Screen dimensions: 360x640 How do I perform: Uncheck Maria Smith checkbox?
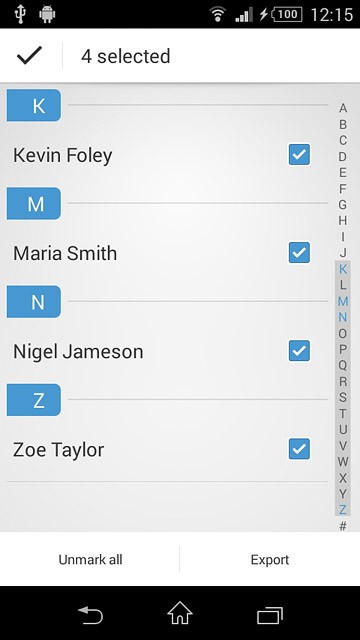(x=299, y=253)
